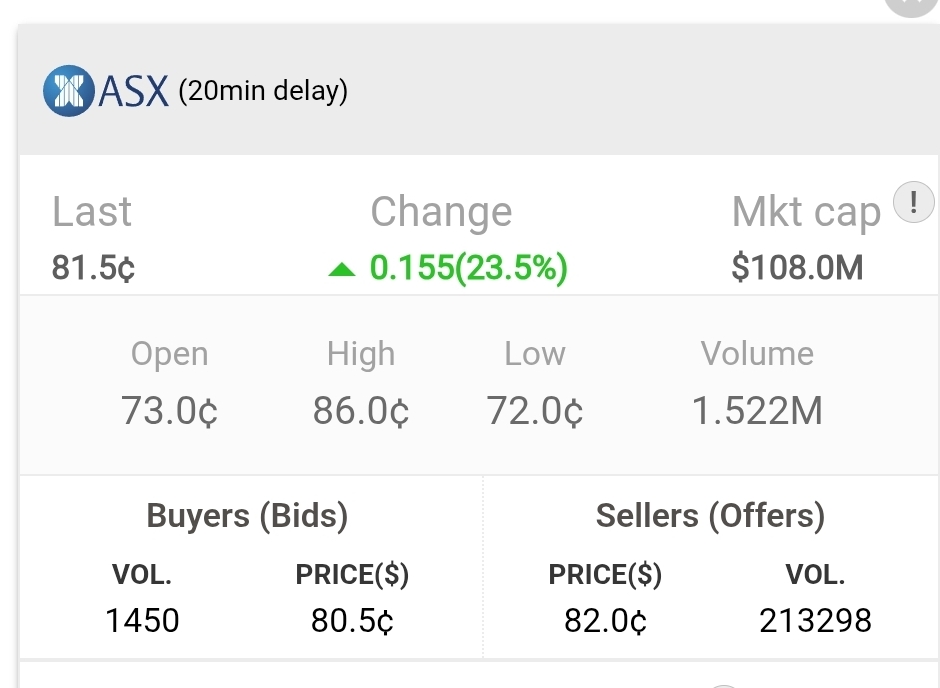
Task: Click the offer volume 213298
Action: tap(815, 621)
